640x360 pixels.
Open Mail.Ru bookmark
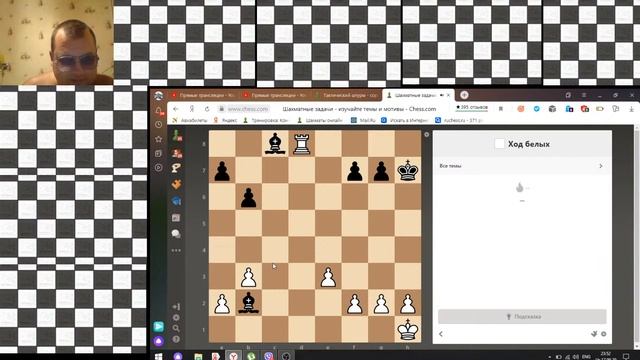[363, 120]
